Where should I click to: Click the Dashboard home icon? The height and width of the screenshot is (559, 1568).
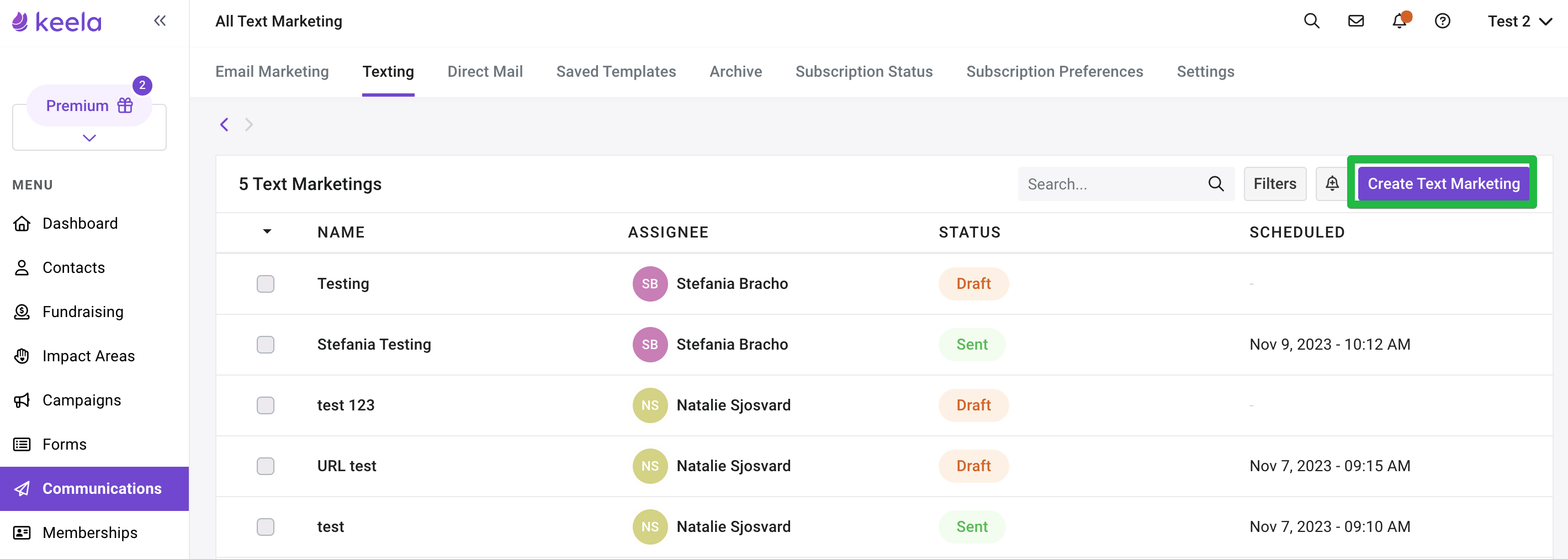(22, 224)
